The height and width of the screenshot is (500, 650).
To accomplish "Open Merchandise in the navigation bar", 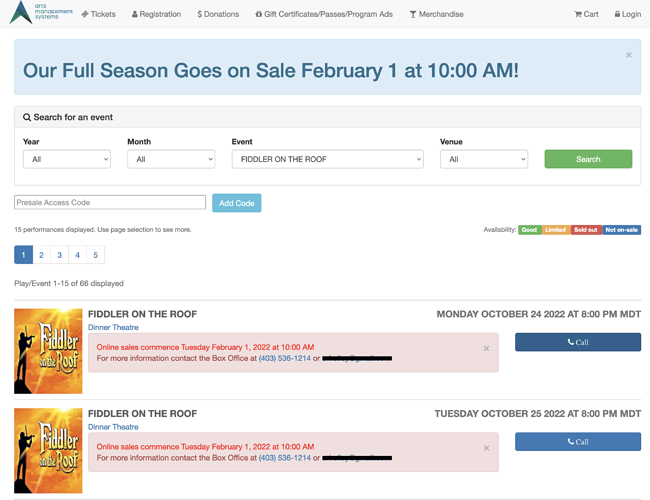I will 437,14.
